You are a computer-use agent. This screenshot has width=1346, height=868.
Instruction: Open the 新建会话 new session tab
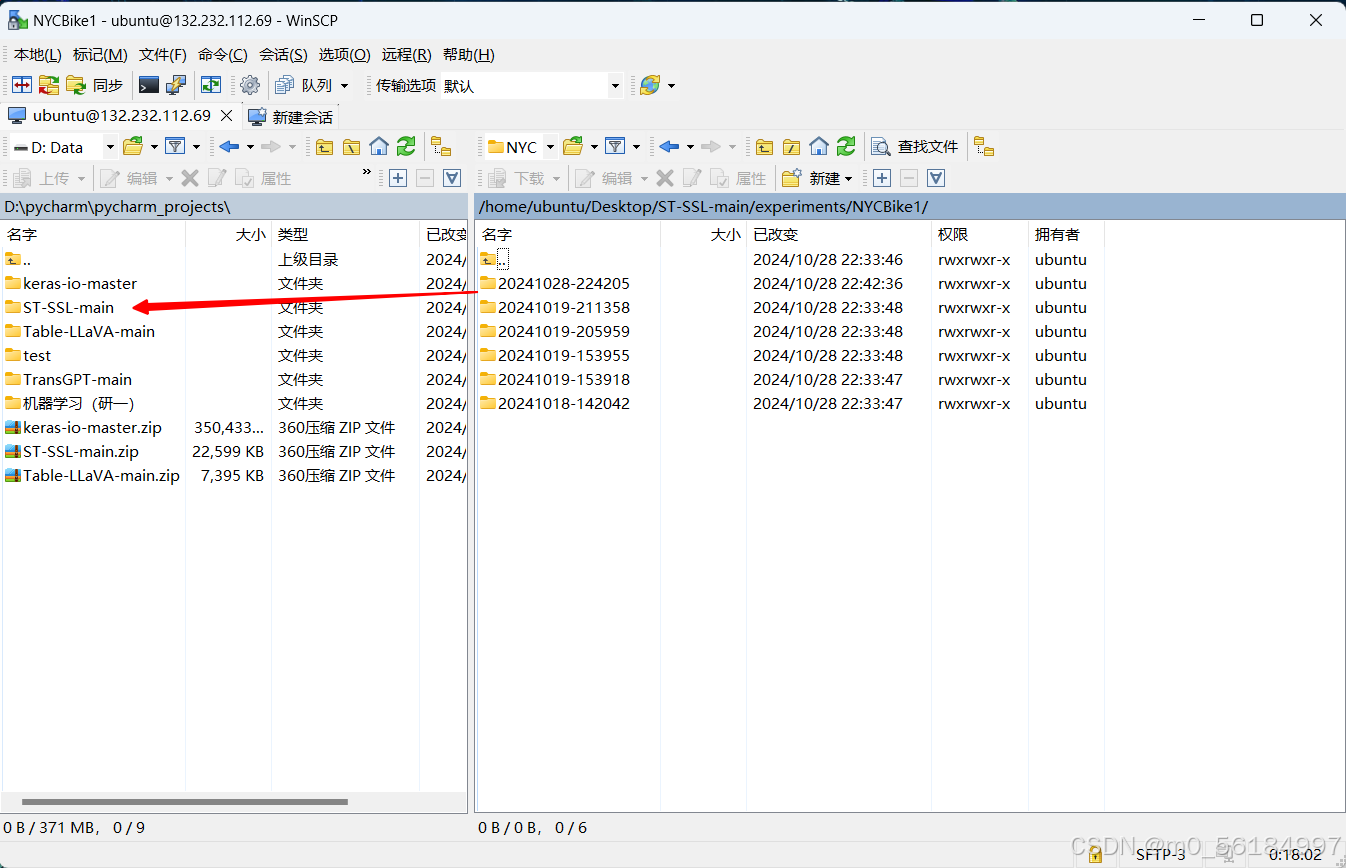[x=291, y=117]
